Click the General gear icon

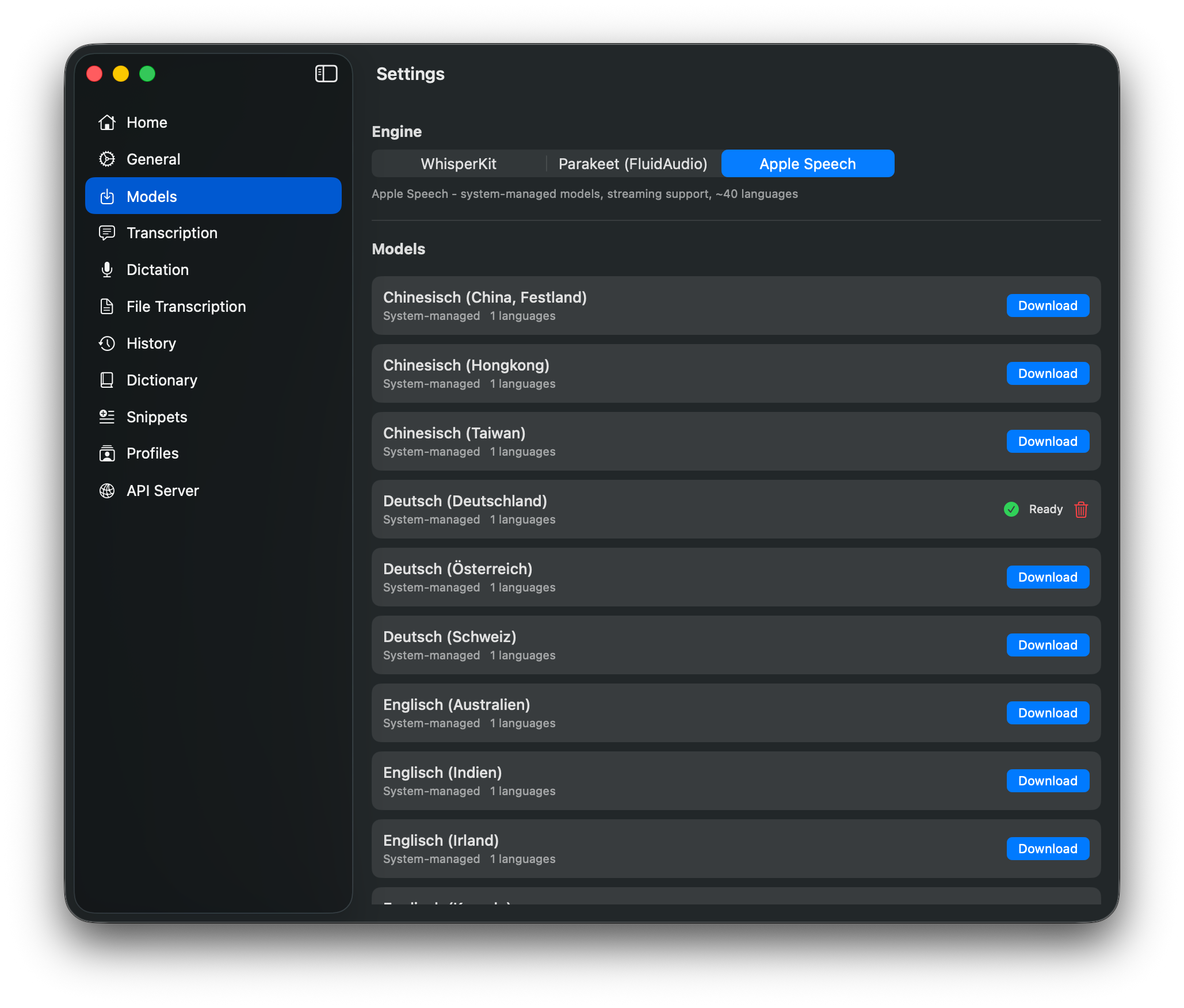pos(107,159)
